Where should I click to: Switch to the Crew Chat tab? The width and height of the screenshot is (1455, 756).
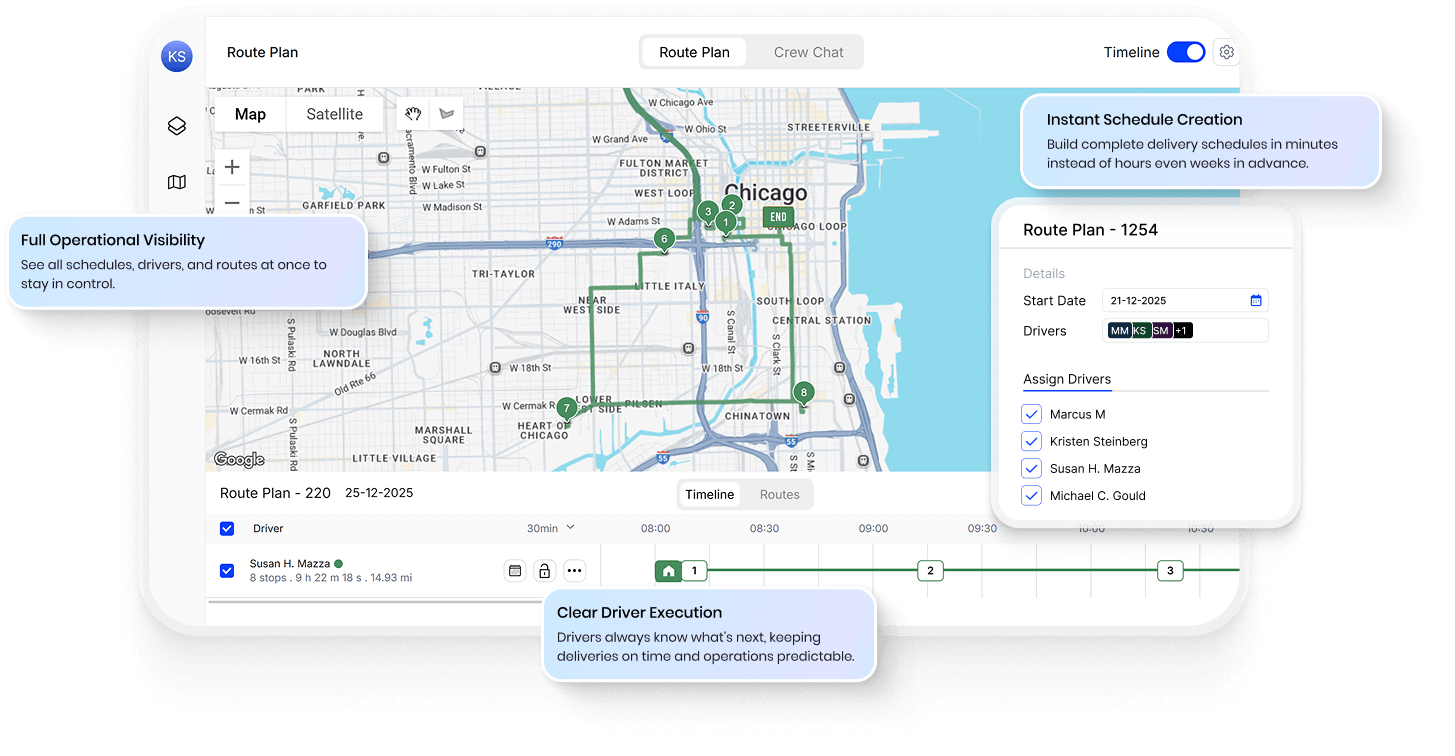click(x=808, y=51)
